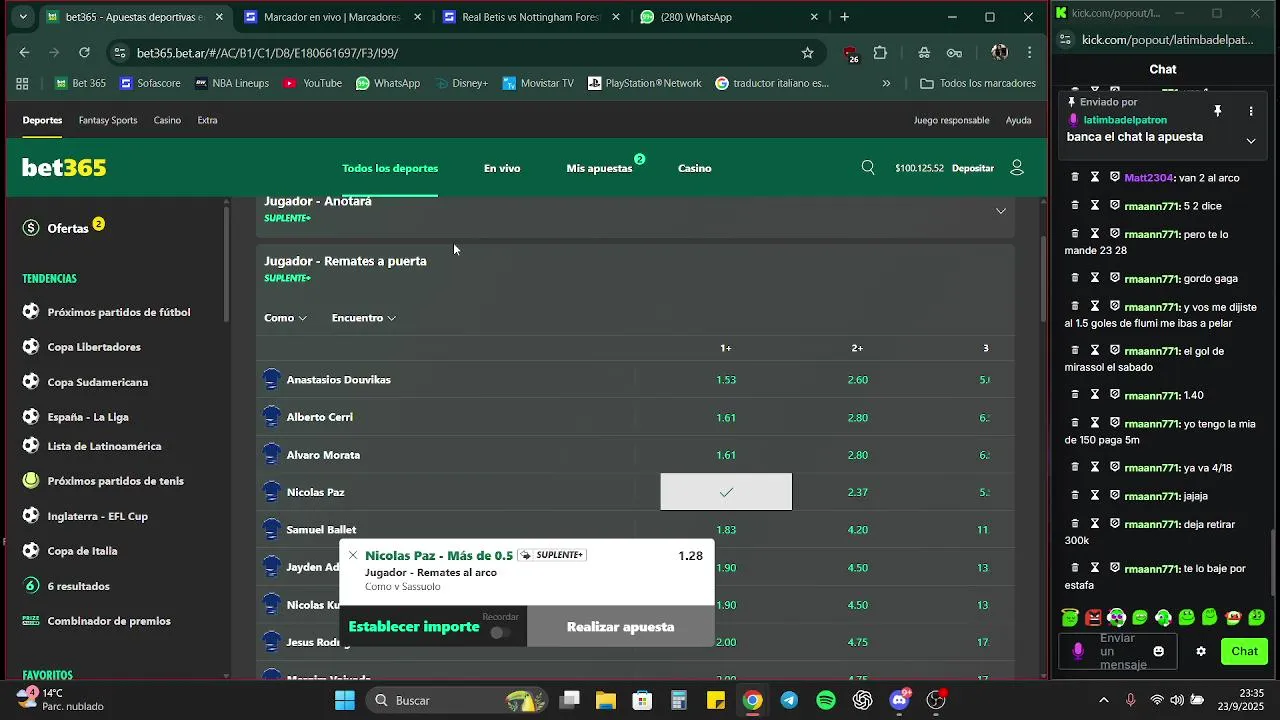The image size is (1280, 720).
Task: Open Juego responsable link
Action: 951,120
